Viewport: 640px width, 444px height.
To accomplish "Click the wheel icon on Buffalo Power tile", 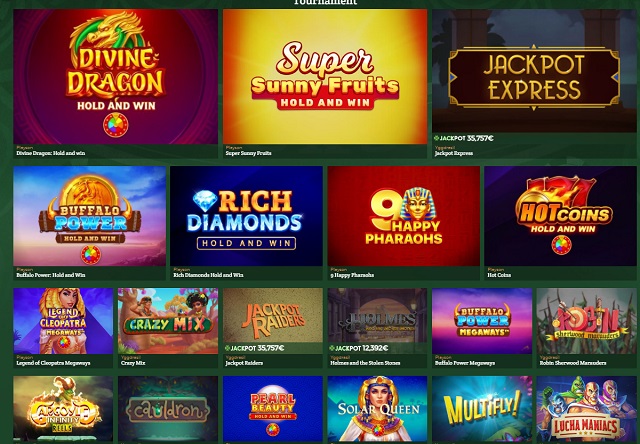I will (x=91, y=255).
